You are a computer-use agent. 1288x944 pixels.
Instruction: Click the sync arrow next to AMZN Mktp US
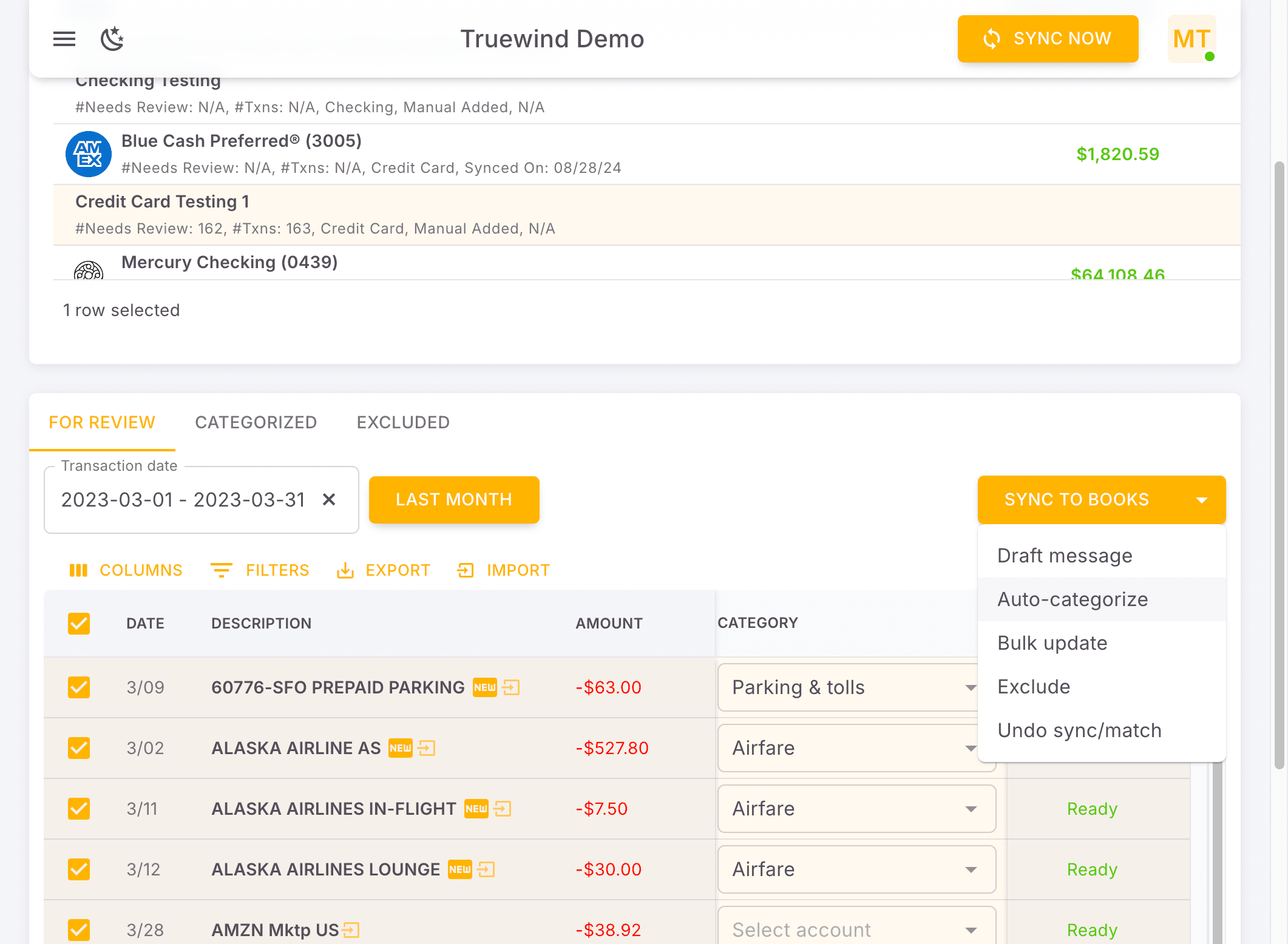pyautogui.click(x=351, y=930)
